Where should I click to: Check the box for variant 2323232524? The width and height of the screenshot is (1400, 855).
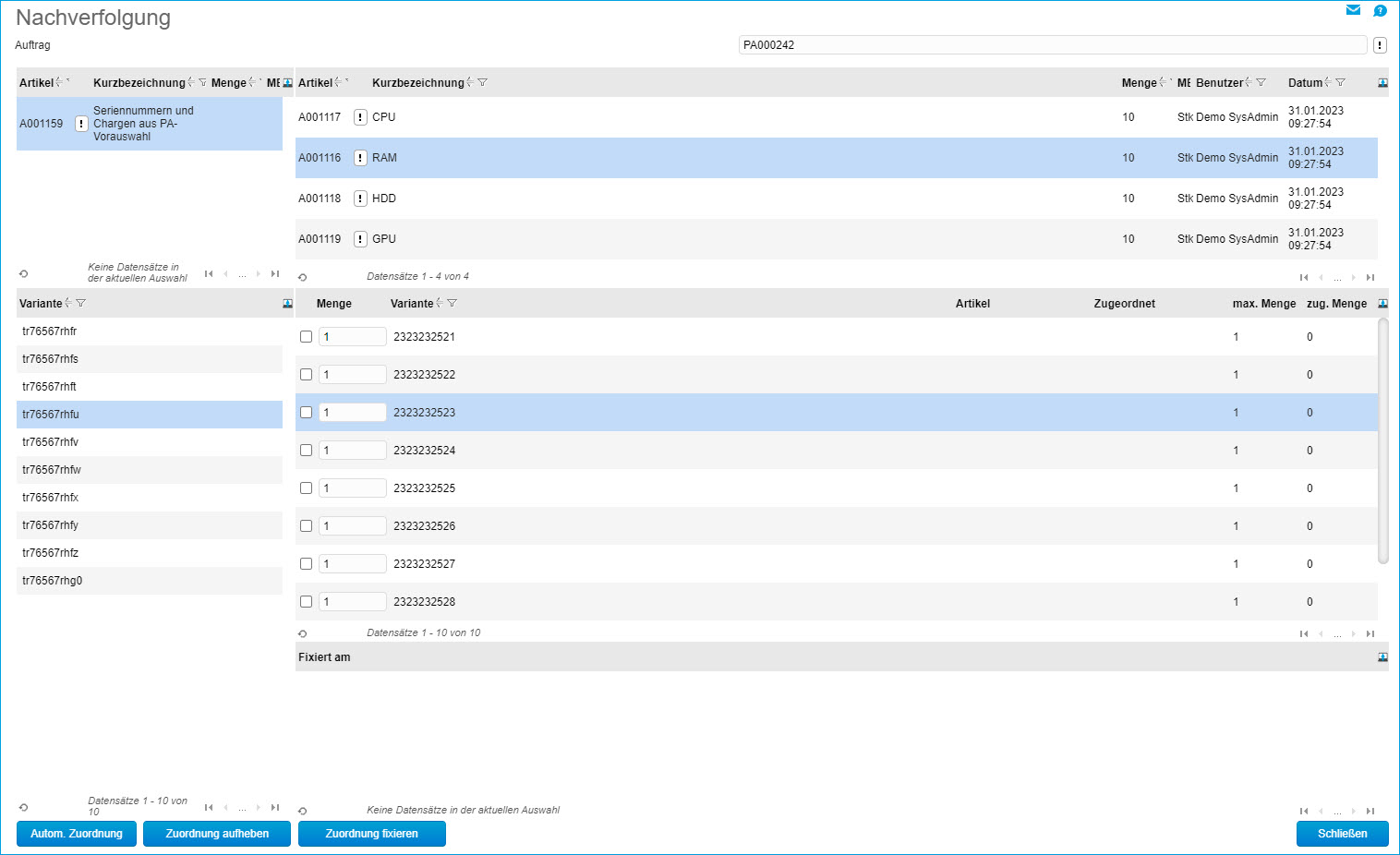pos(306,451)
